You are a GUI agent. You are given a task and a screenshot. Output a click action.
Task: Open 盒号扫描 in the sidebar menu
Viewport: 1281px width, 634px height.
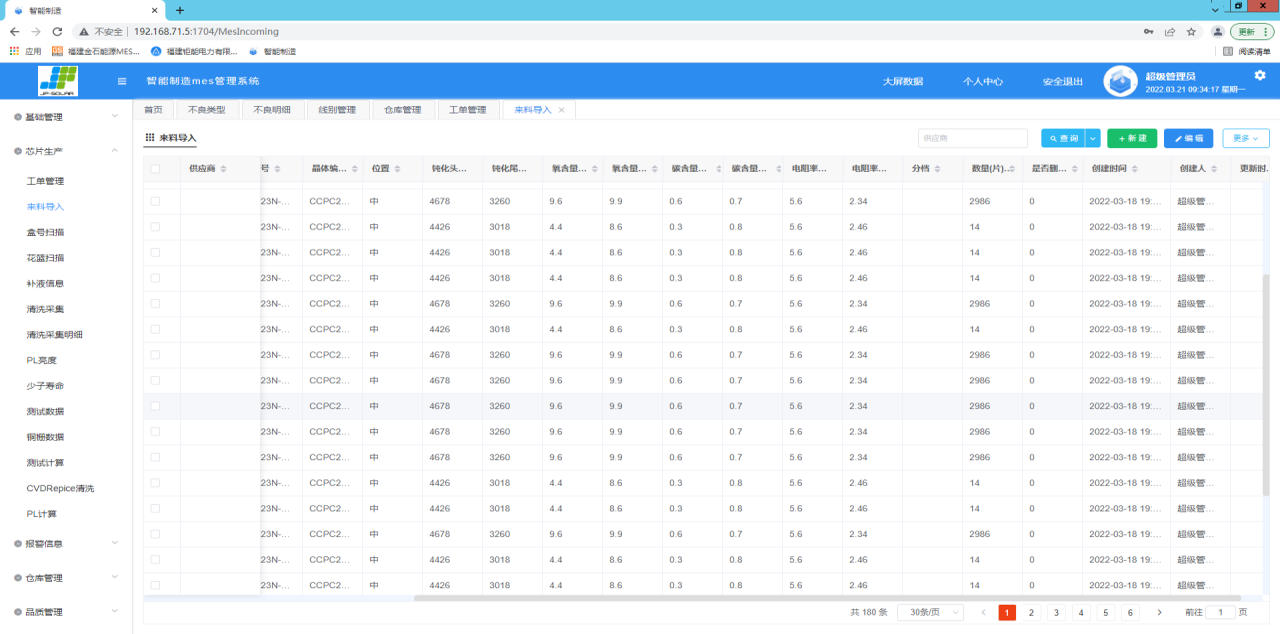coord(45,232)
